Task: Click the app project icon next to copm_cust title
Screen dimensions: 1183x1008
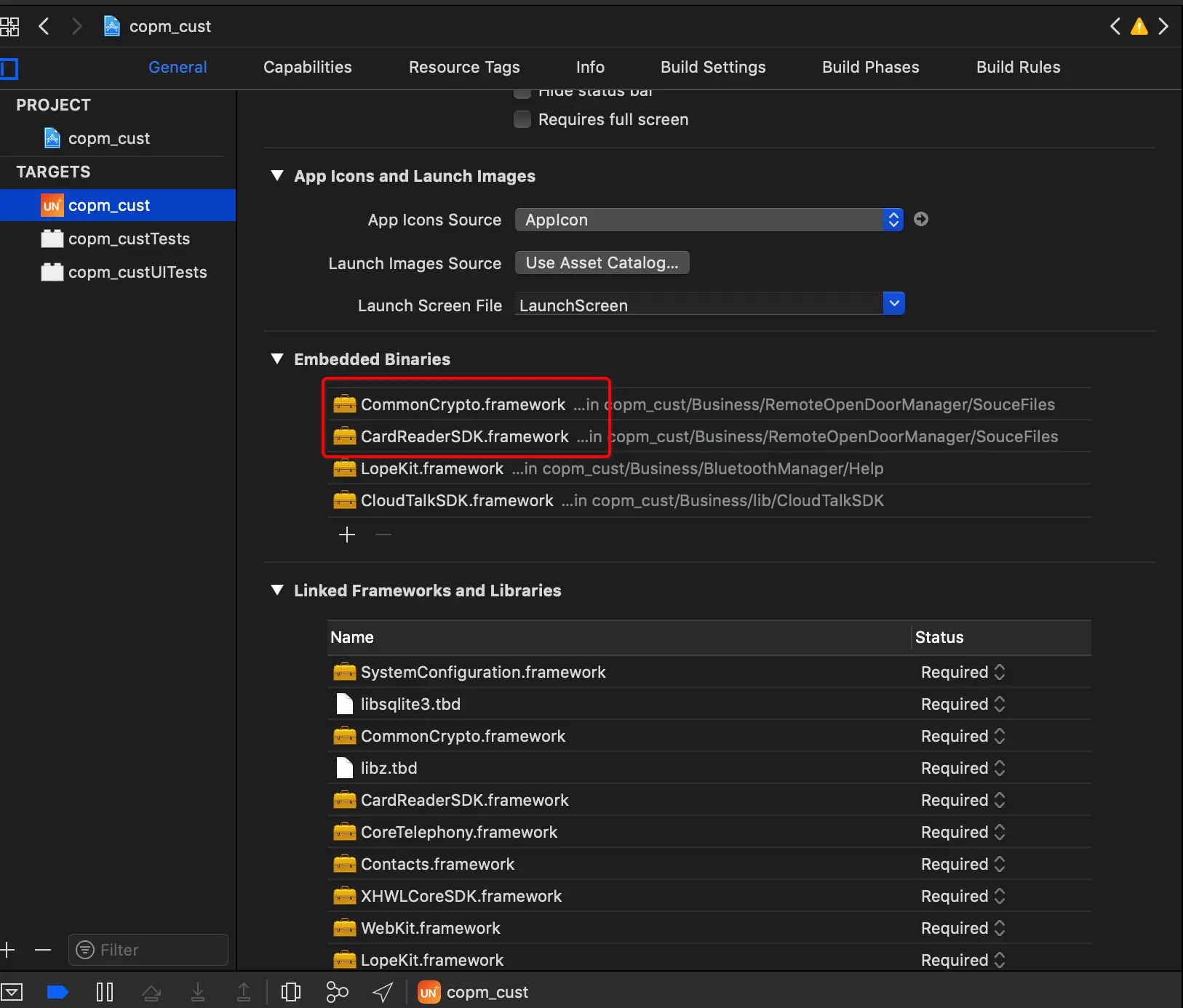Action: tap(111, 25)
